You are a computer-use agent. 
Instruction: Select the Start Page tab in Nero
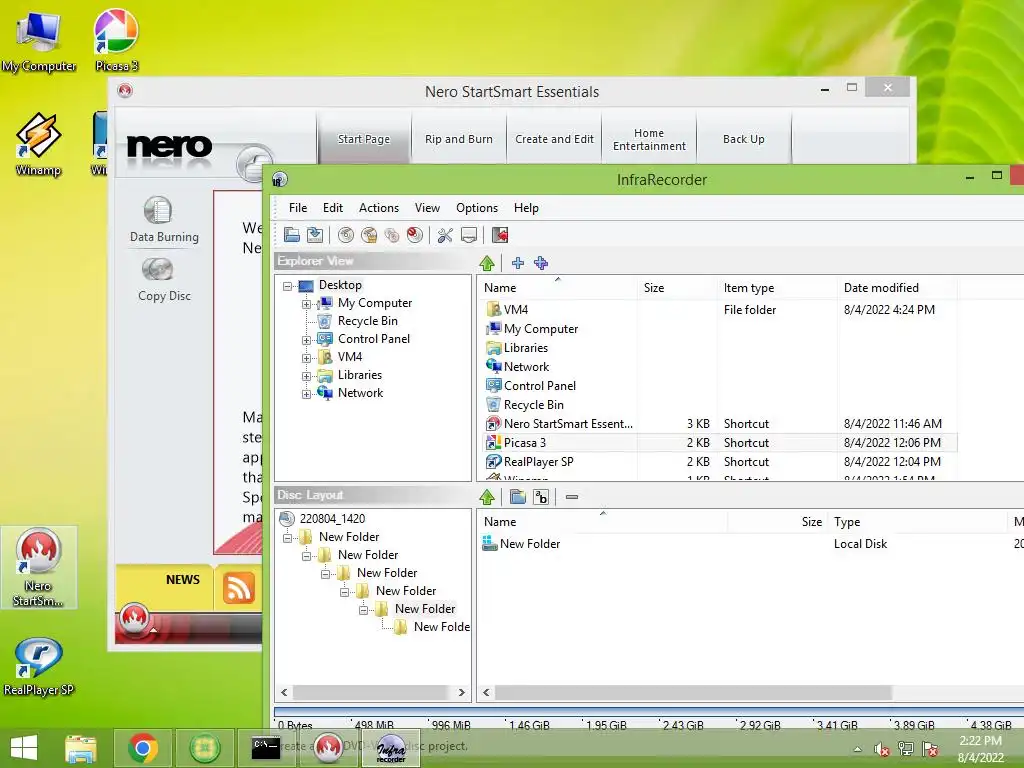click(x=364, y=138)
